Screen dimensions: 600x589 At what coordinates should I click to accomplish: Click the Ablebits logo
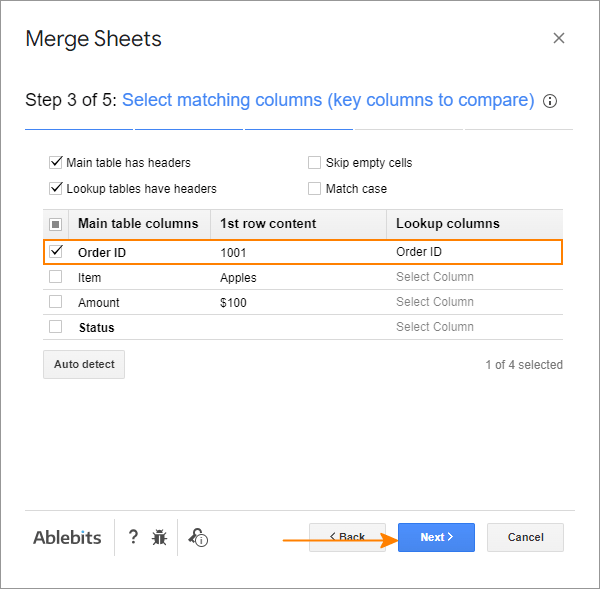point(67,538)
